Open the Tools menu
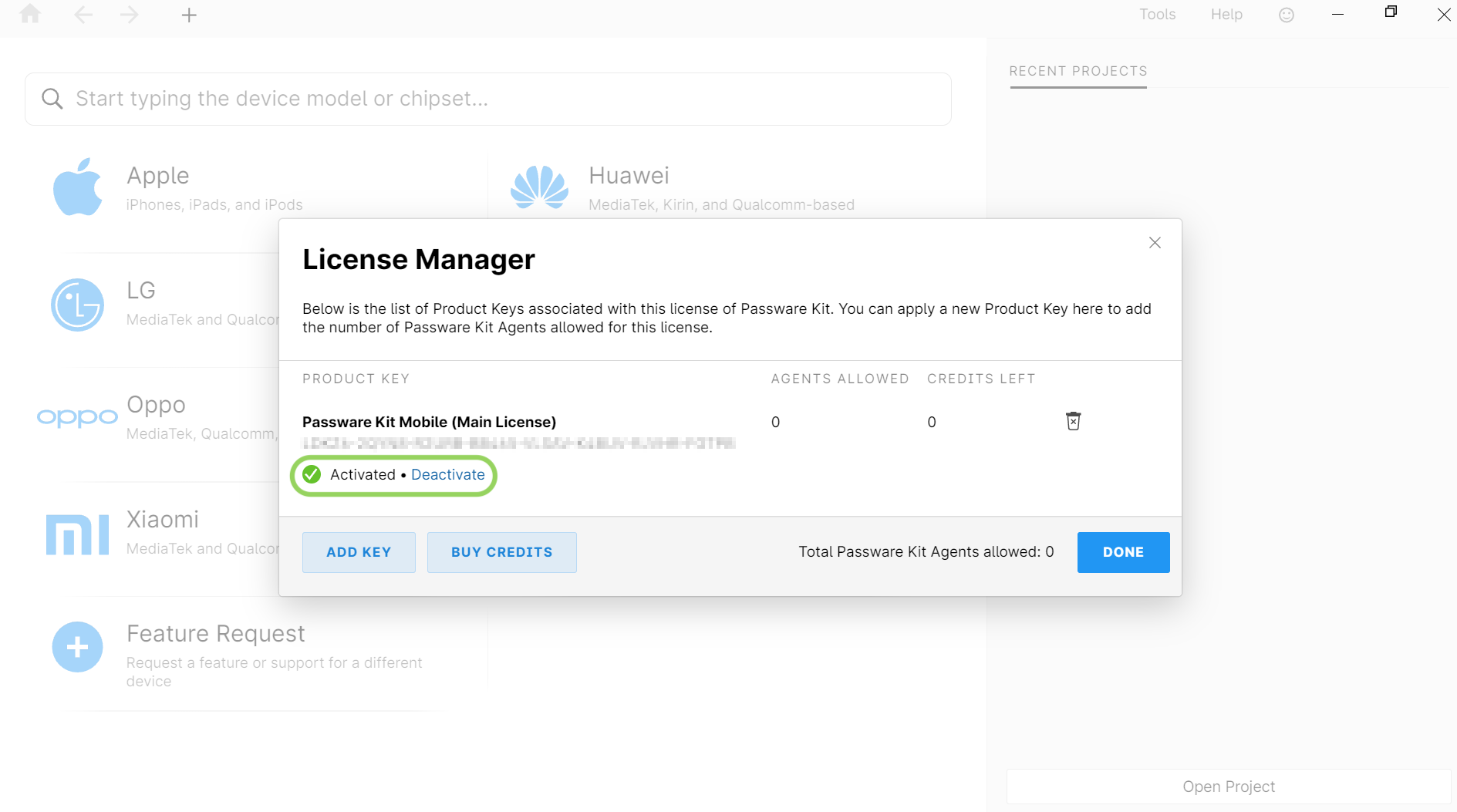This screenshot has width=1457, height=812. [x=1157, y=15]
